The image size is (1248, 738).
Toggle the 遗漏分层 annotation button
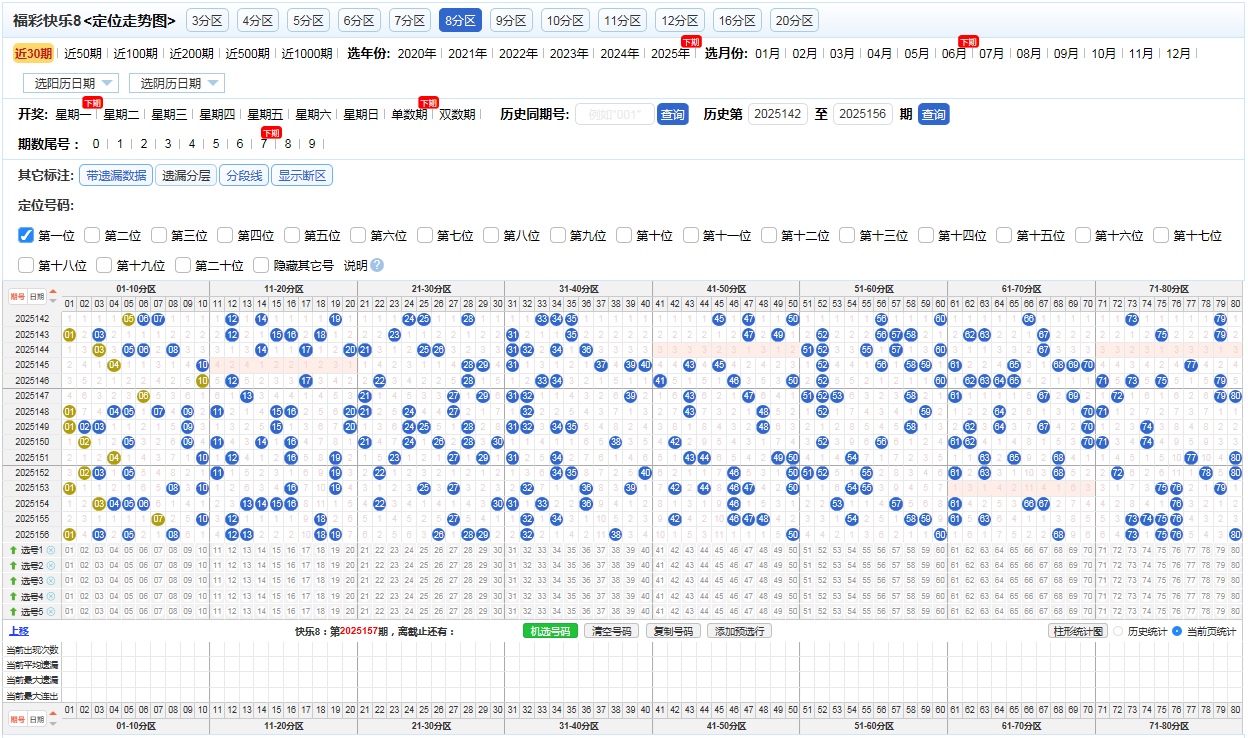click(186, 176)
